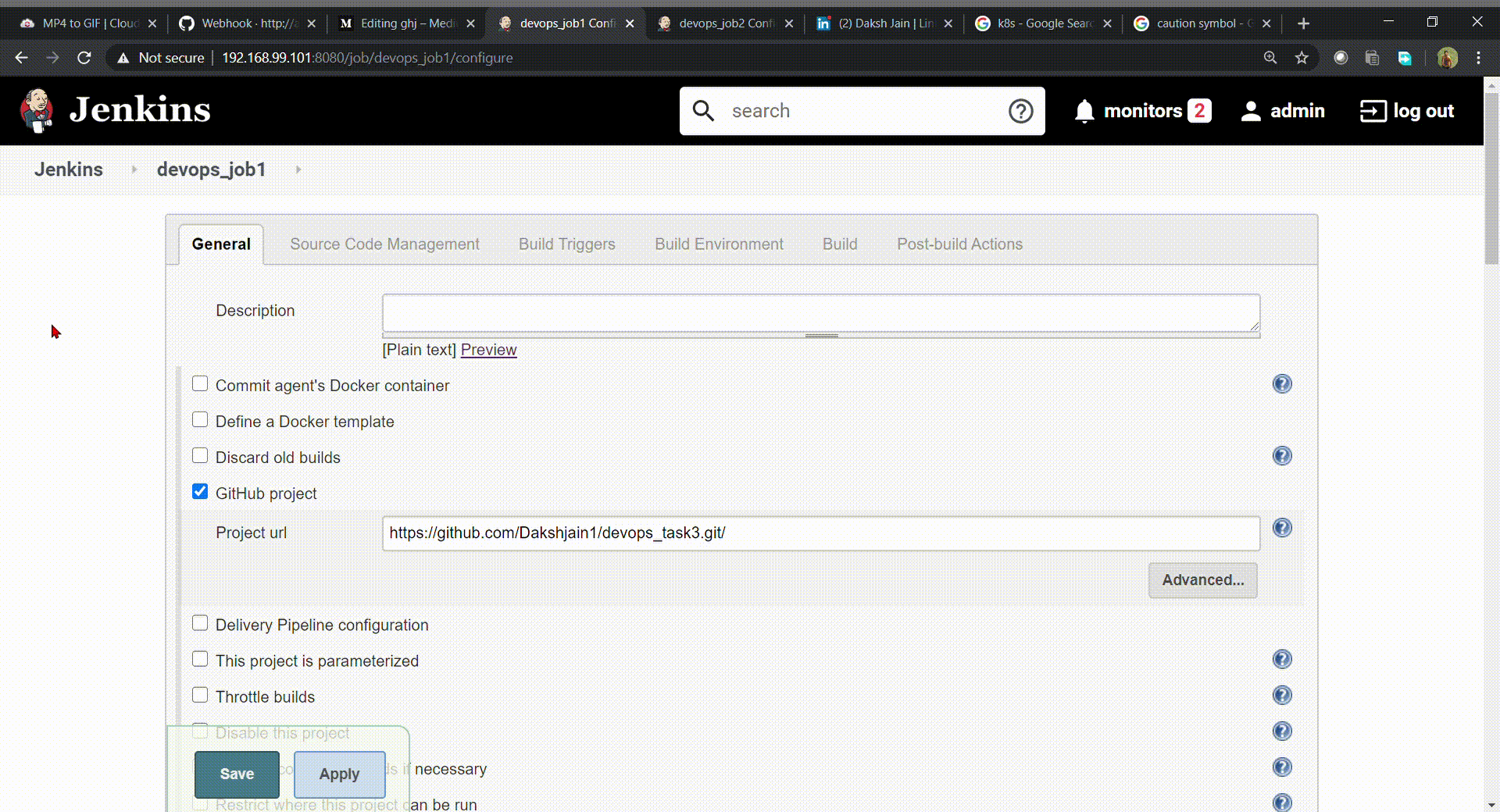The height and width of the screenshot is (812, 1500).
Task: Expand the Jenkins breadcrumb dropdown arrow
Action: 134,169
